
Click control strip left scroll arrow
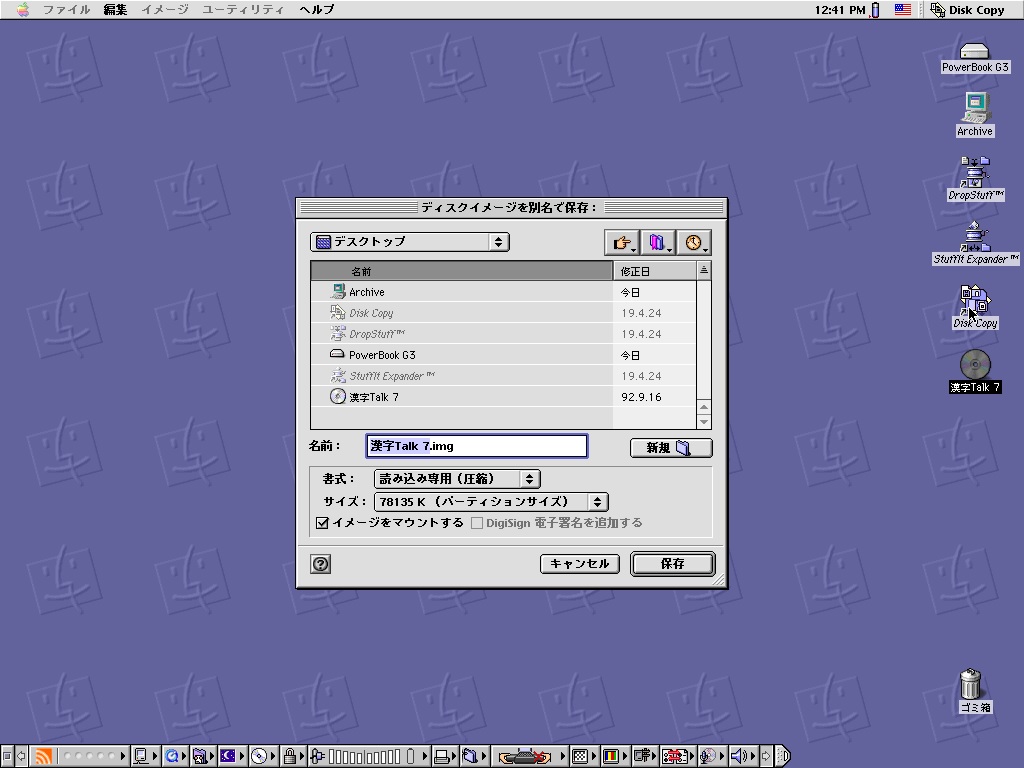tap(22, 756)
